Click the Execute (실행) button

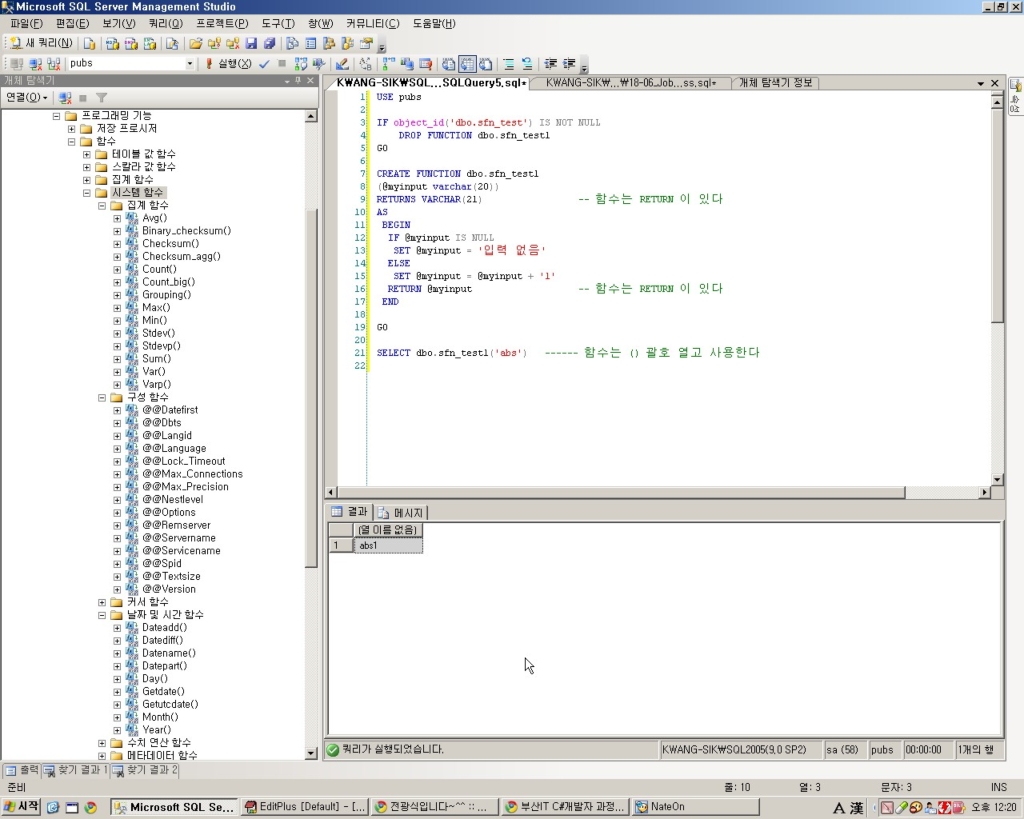[x=229, y=63]
